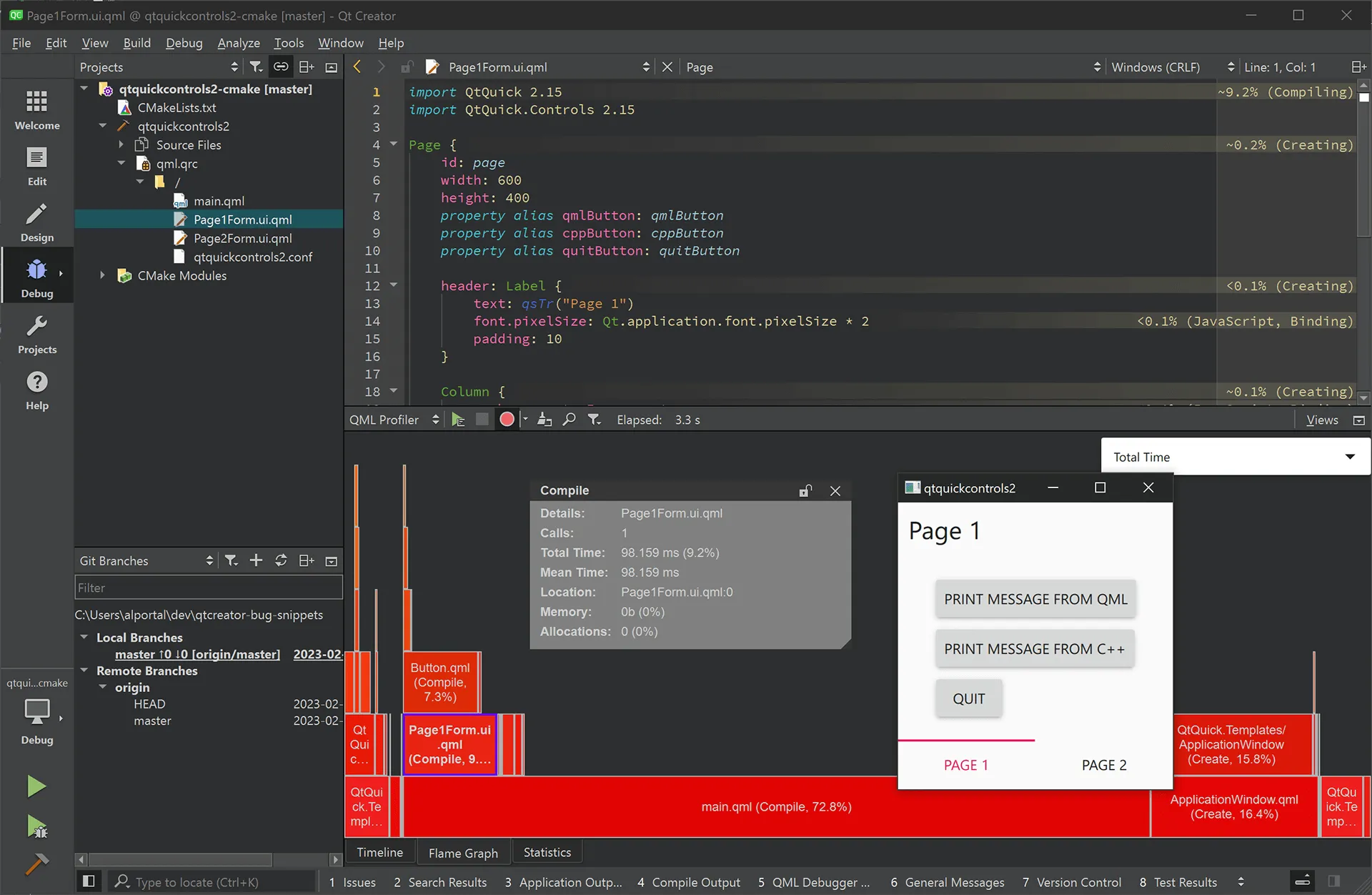Image resolution: width=1372 pixels, height=895 pixels.
Task: Switch to Design mode in sidebar
Action: [36, 222]
